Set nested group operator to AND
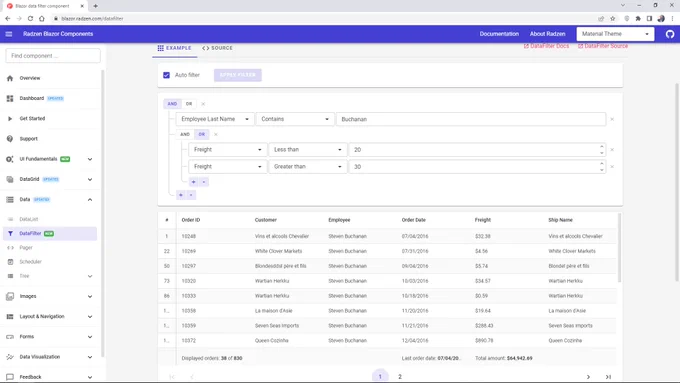The height and width of the screenshot is (383, 680). click(185, 134)
